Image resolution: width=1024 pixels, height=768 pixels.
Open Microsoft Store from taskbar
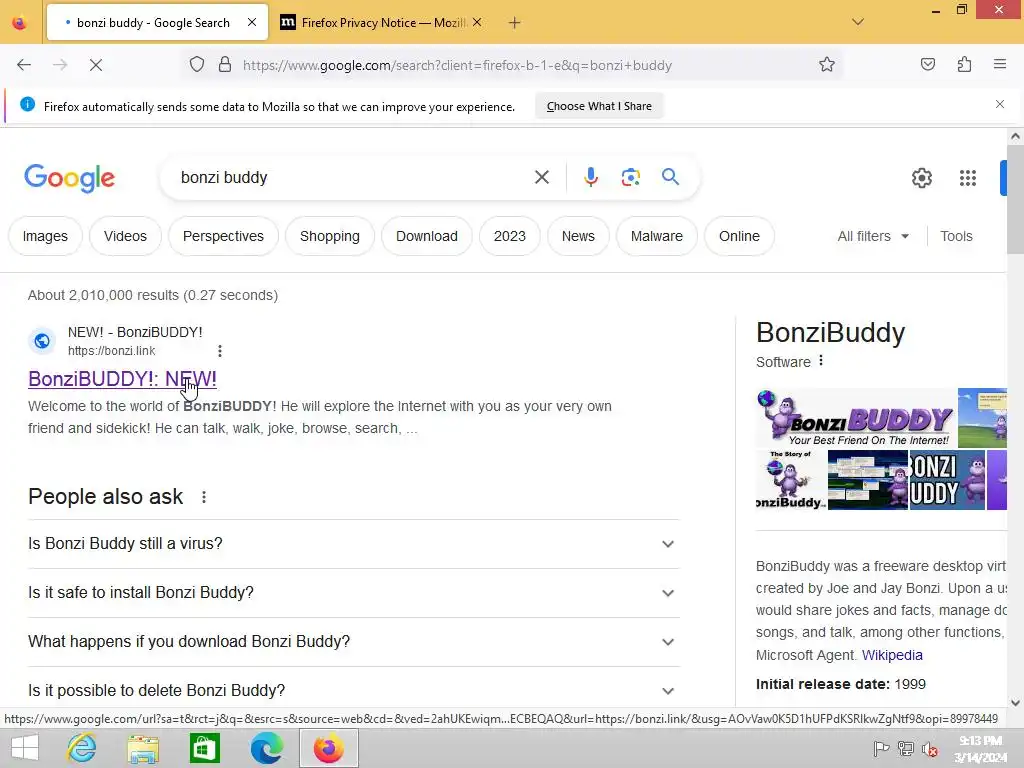click(205, 748)
